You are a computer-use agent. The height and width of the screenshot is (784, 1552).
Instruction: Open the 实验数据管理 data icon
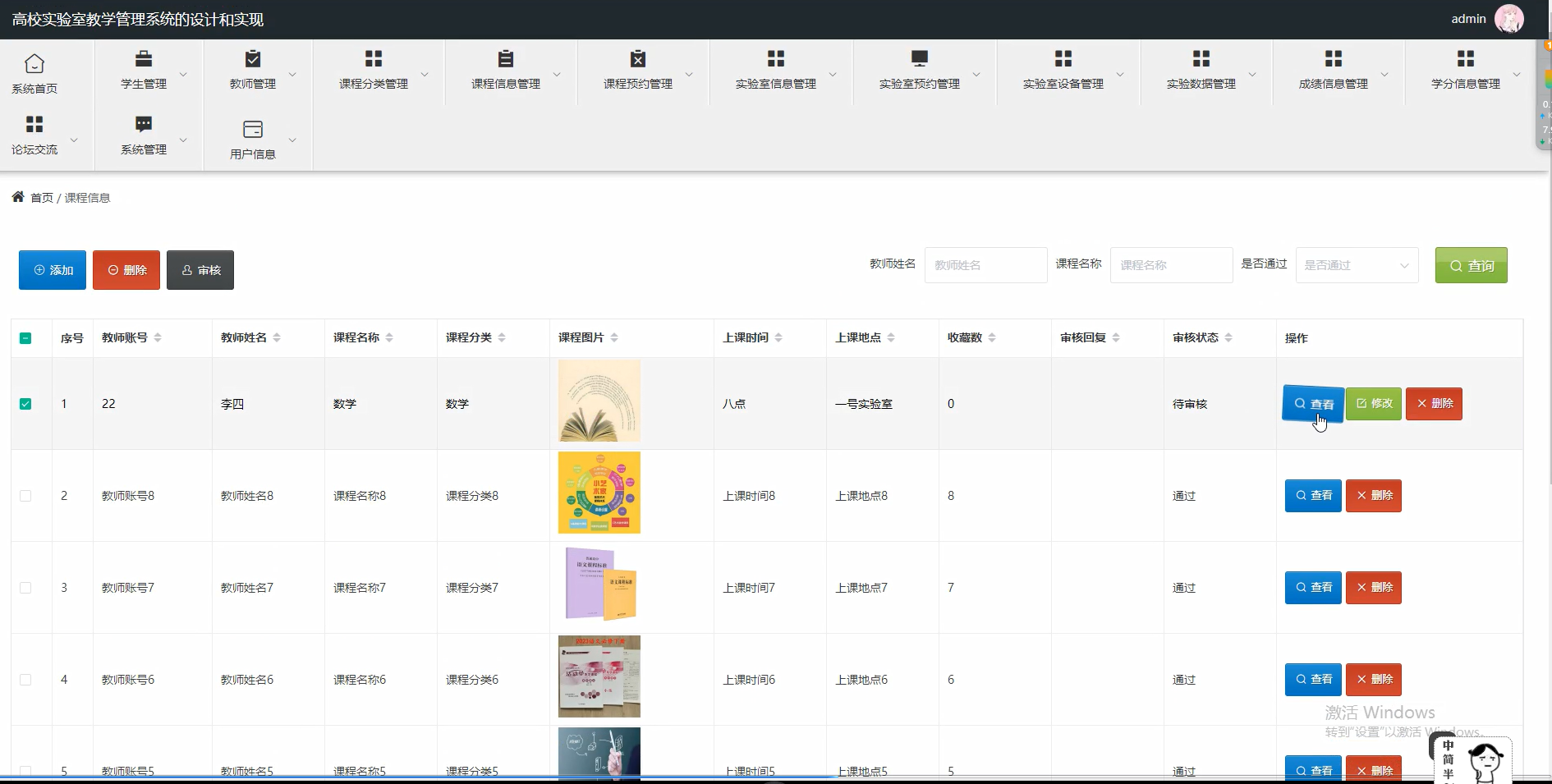(x=1199, y=58)
